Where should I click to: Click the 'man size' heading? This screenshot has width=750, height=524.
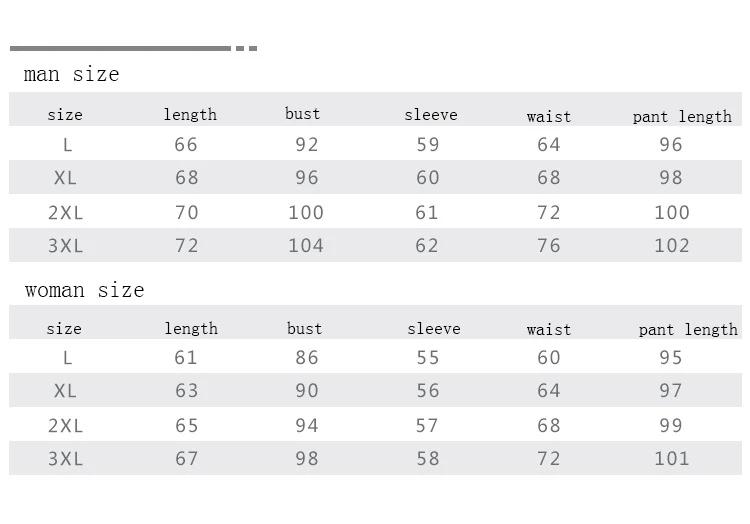(71, 74)
